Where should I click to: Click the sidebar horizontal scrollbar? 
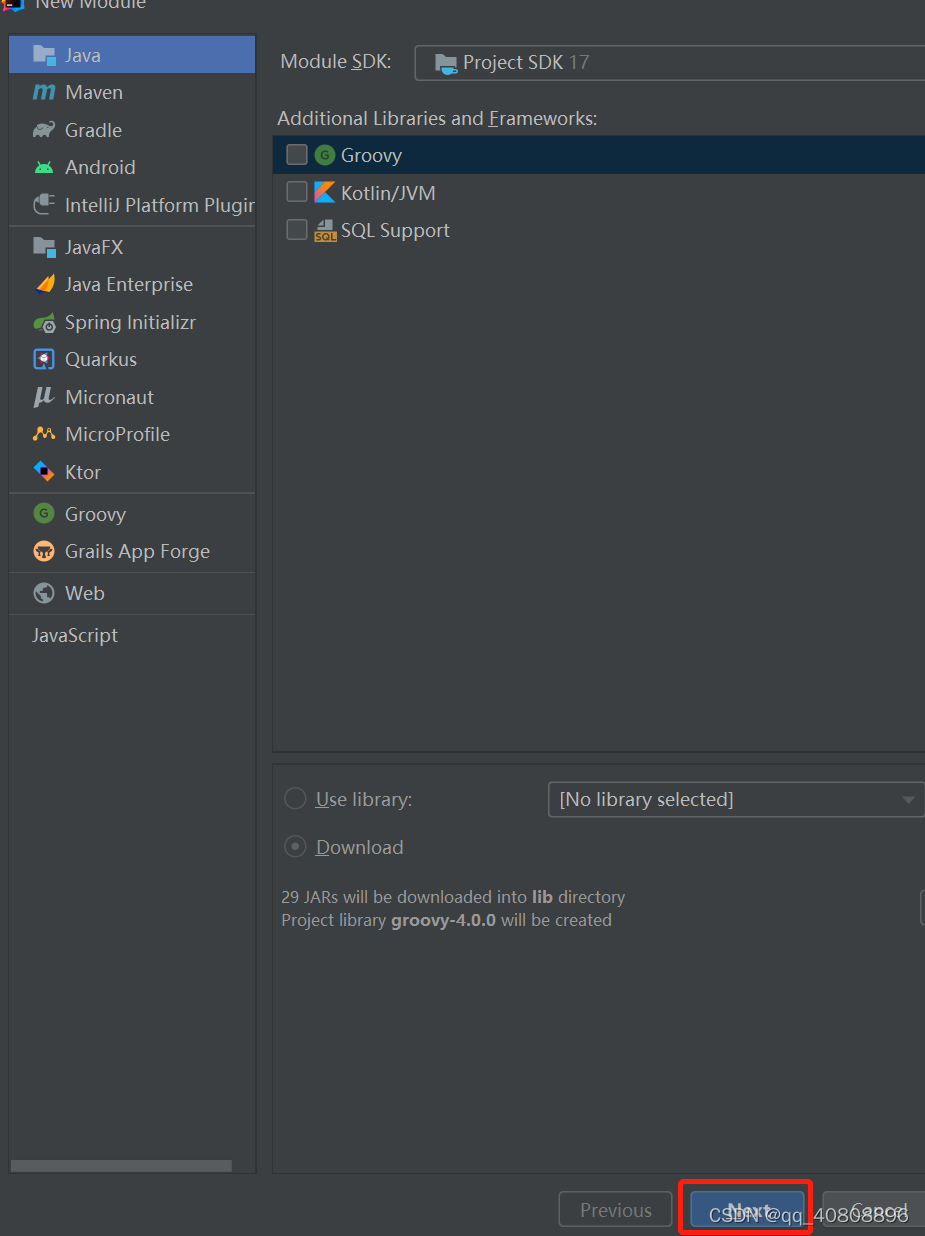pyautogui.click(x=121, y=1166)
